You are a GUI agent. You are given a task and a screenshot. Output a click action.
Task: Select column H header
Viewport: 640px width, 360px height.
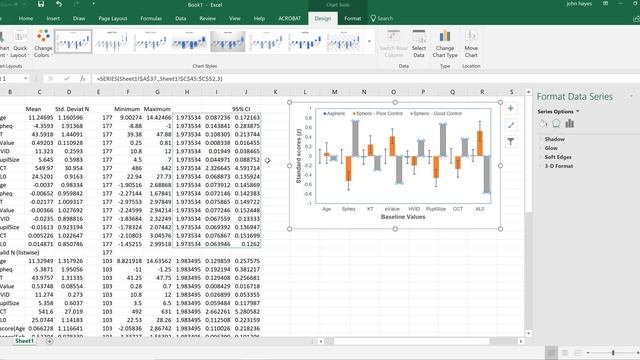pyautogui.click(x=187, y=92)
